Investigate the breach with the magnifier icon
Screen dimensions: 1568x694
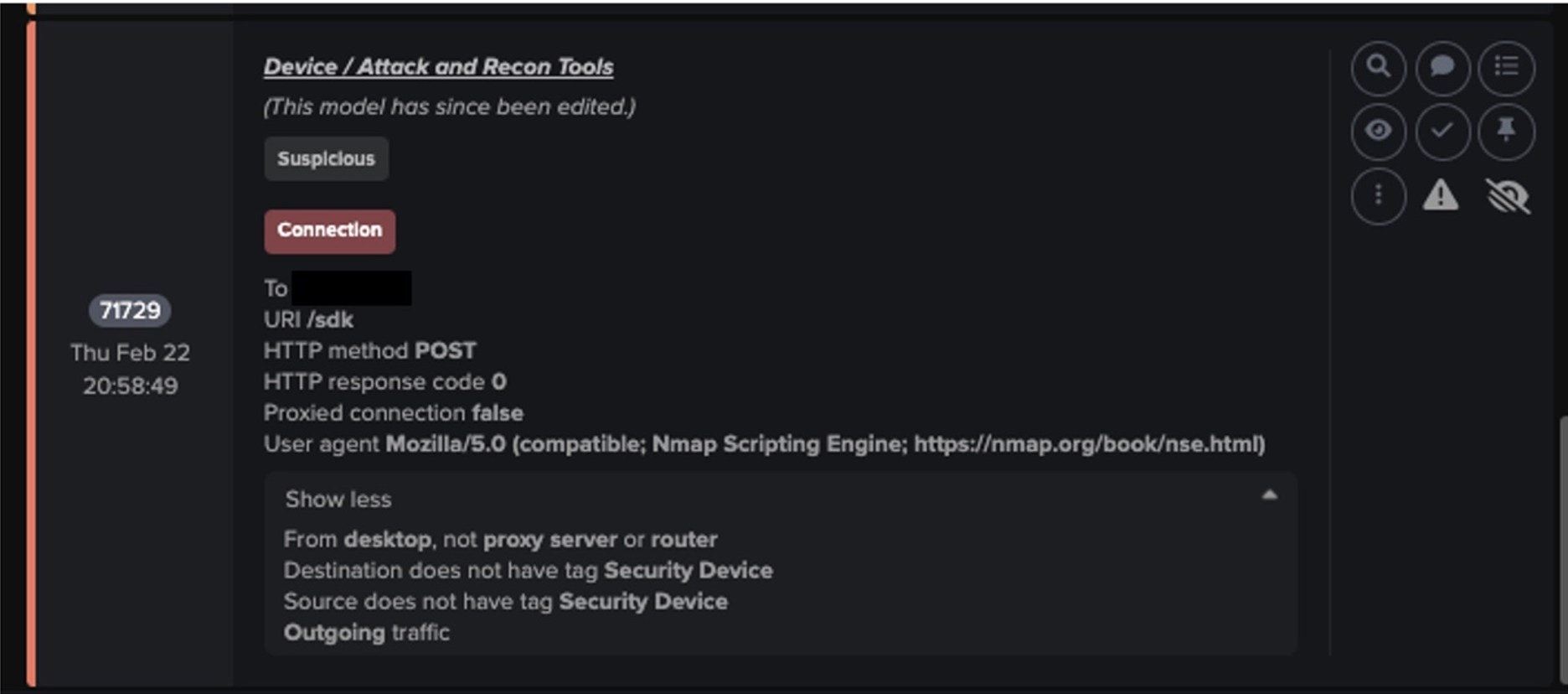click(x=1379, y=68)
